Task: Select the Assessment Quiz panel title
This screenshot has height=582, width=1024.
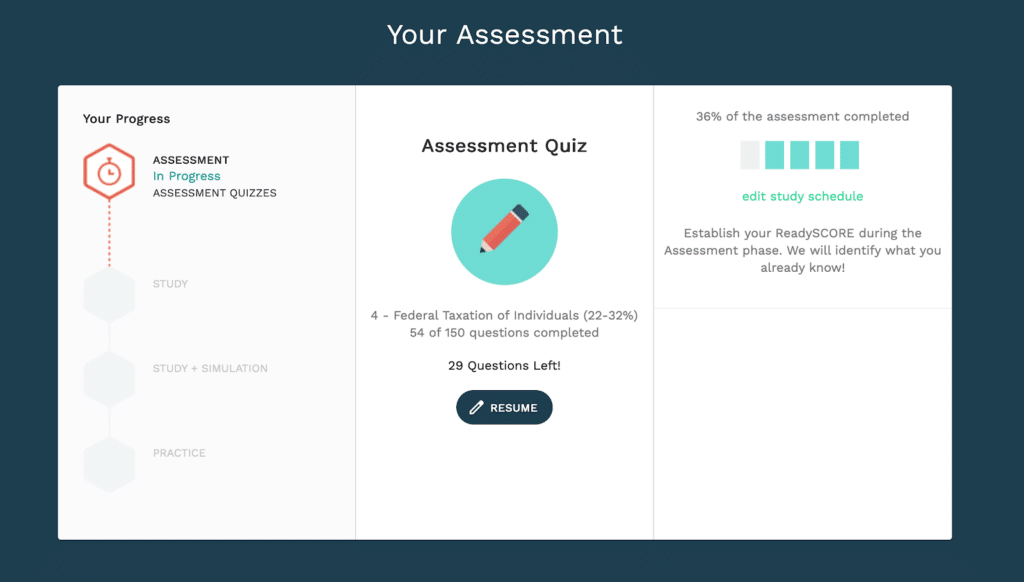Action: [x=504, y=145]
